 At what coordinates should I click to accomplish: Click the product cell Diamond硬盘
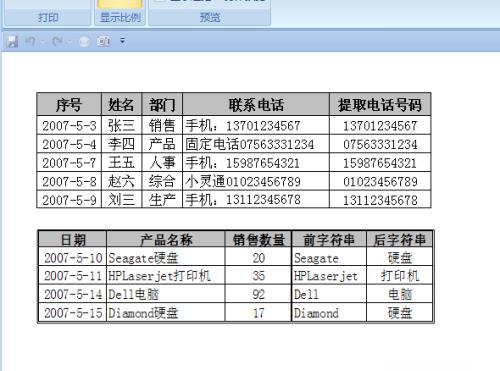click(166, 313)
